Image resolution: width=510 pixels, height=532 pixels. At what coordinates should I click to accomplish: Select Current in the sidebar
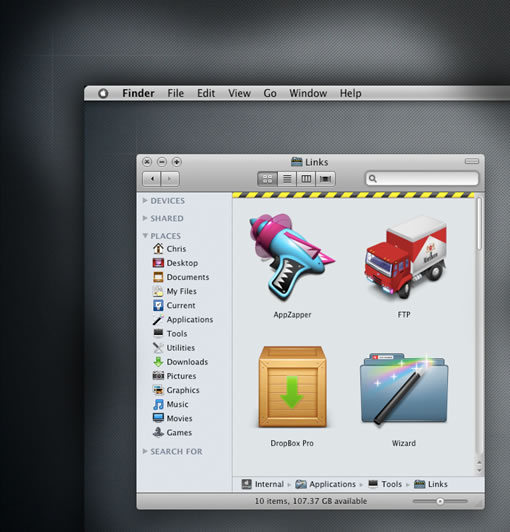point(174,305)
